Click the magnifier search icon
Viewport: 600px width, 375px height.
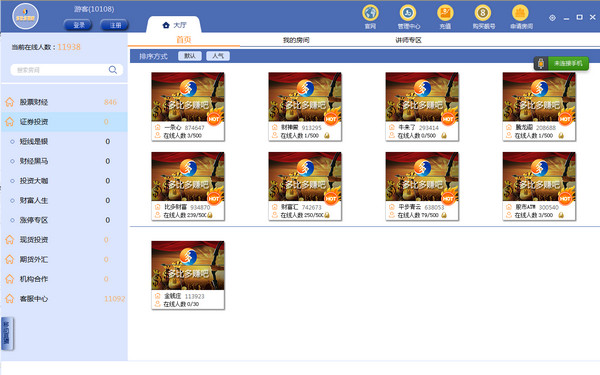pyautogui.click(x=112, y=70)
